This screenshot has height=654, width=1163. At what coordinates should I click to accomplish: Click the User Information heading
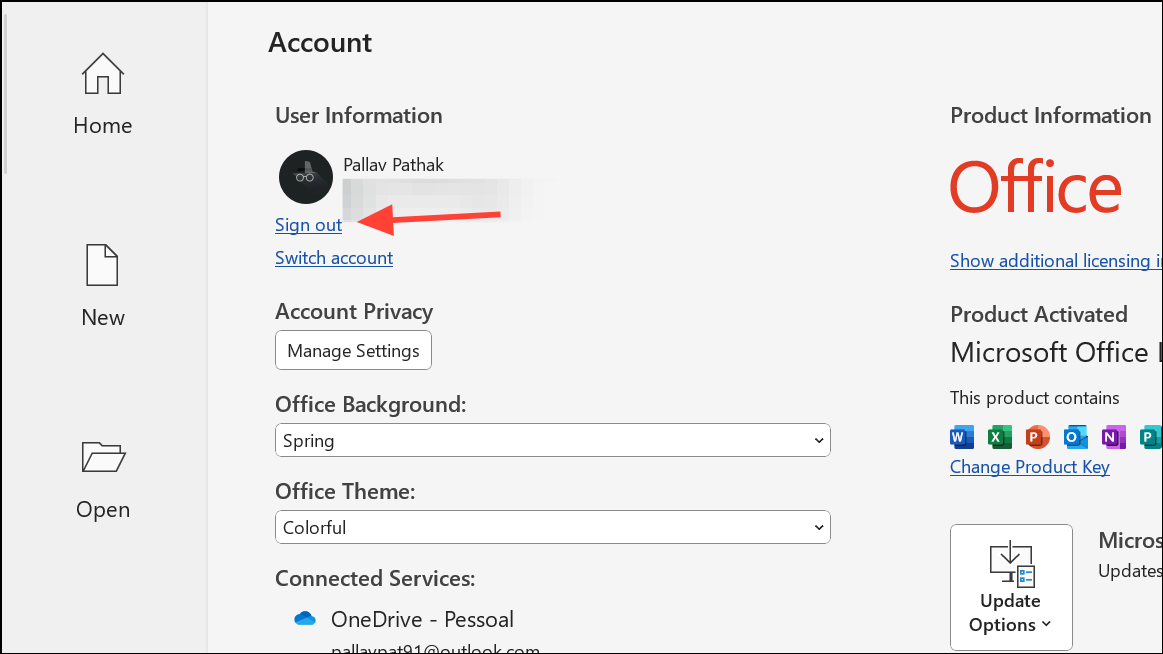[358, 116]
